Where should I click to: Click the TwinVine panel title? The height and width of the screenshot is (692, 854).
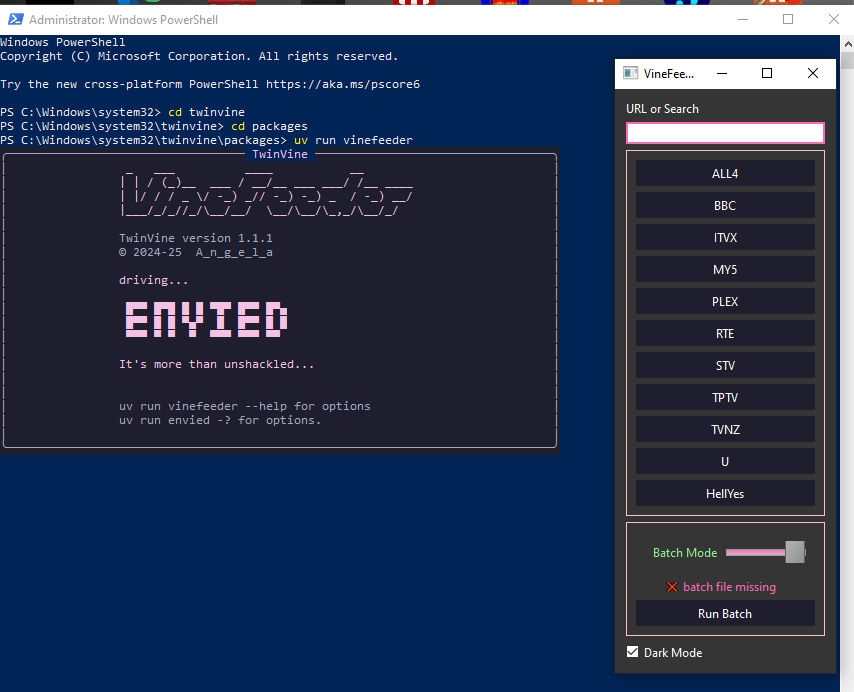coord(280,154)
